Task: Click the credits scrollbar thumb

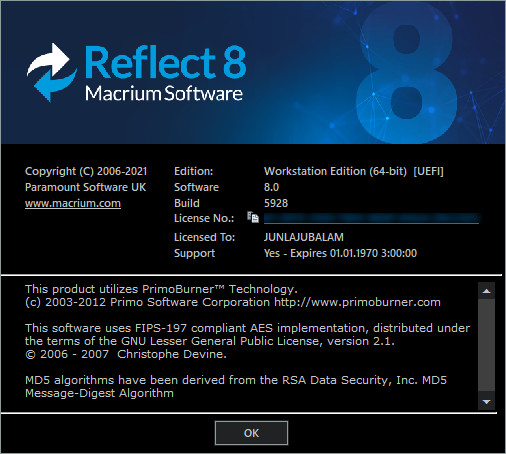Action: (x=486, y=345)
